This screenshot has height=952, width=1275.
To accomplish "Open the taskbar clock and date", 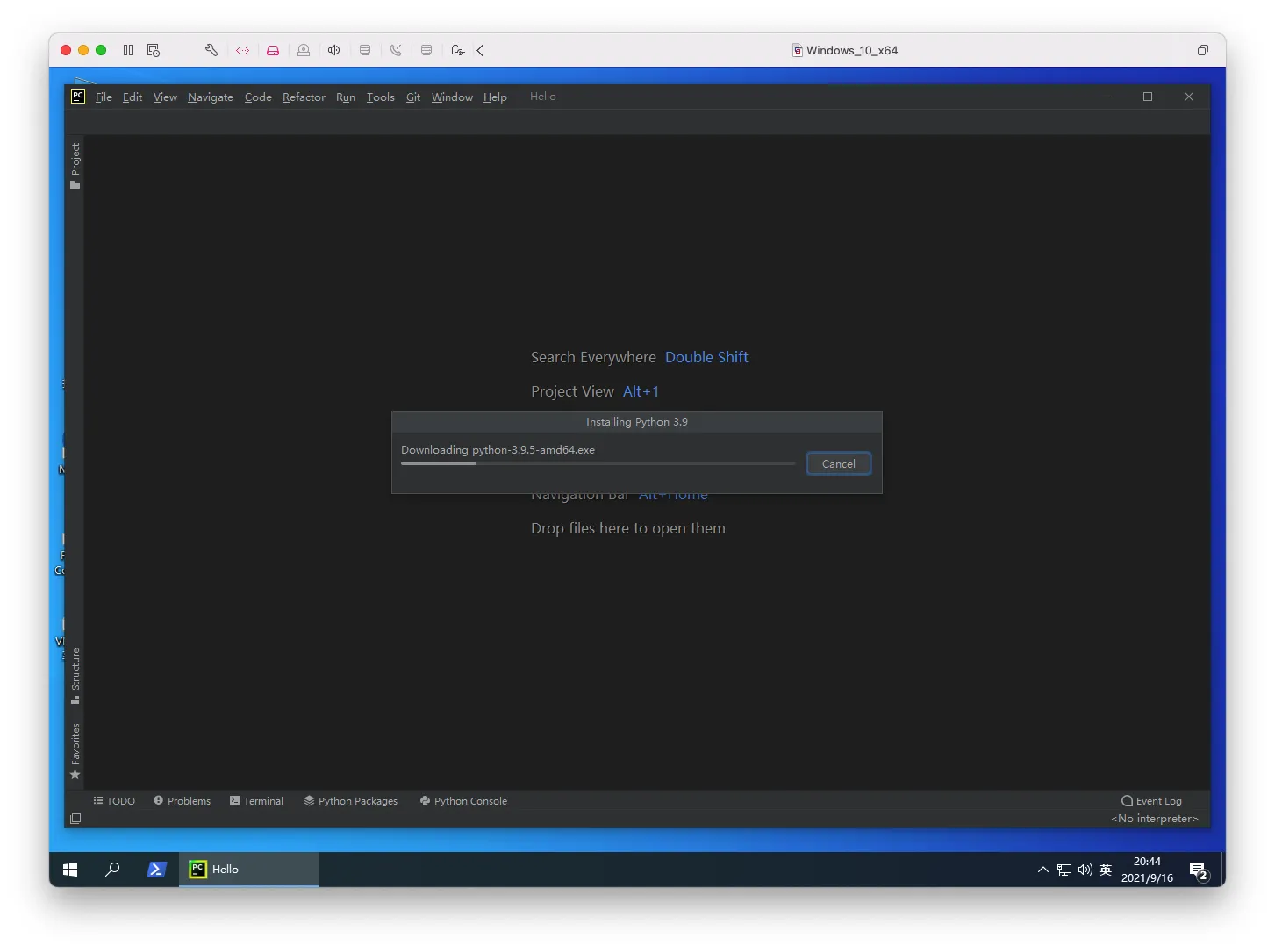I will click(x=1147, y=870).
